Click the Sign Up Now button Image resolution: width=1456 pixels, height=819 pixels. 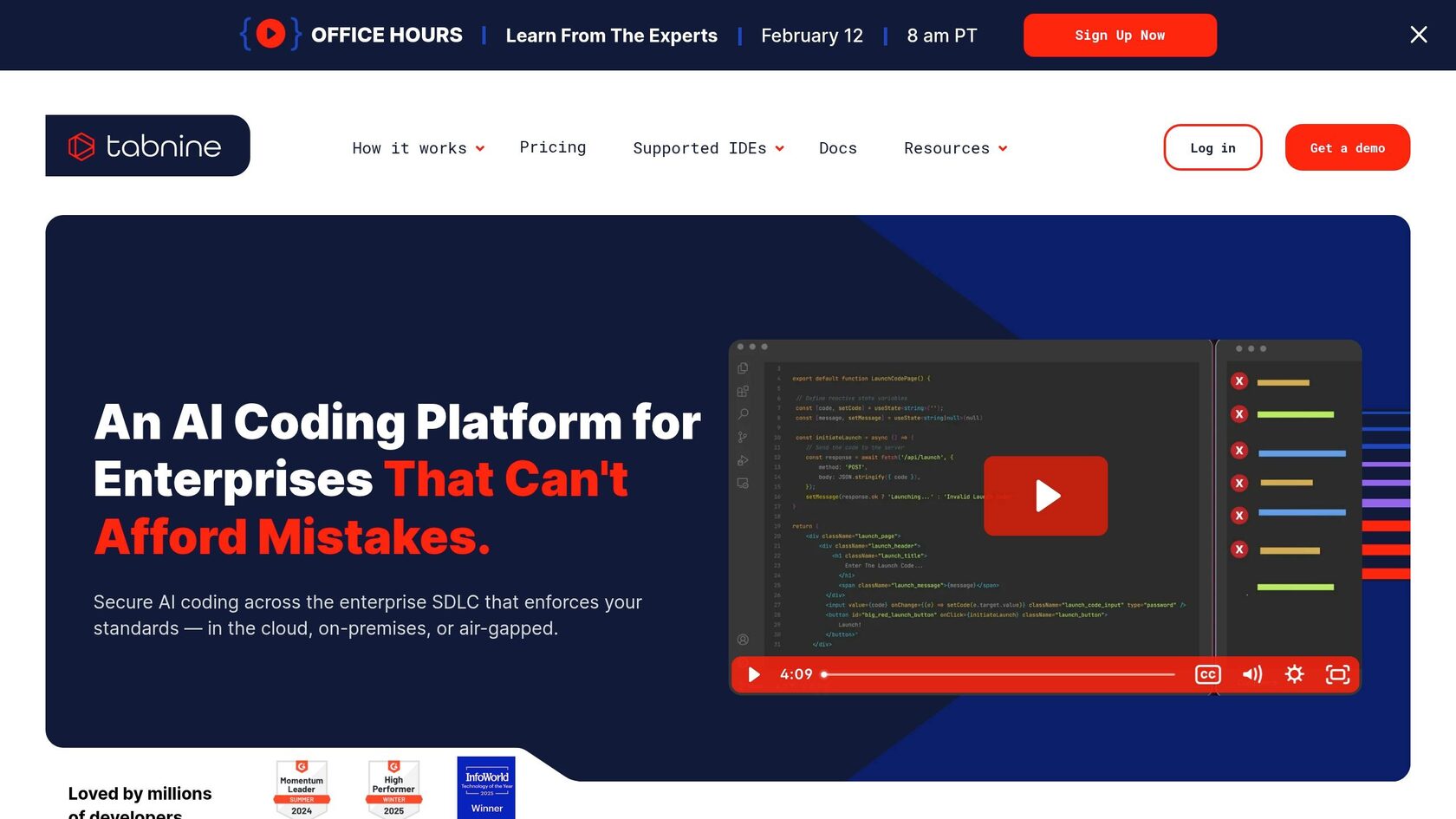1120,36
